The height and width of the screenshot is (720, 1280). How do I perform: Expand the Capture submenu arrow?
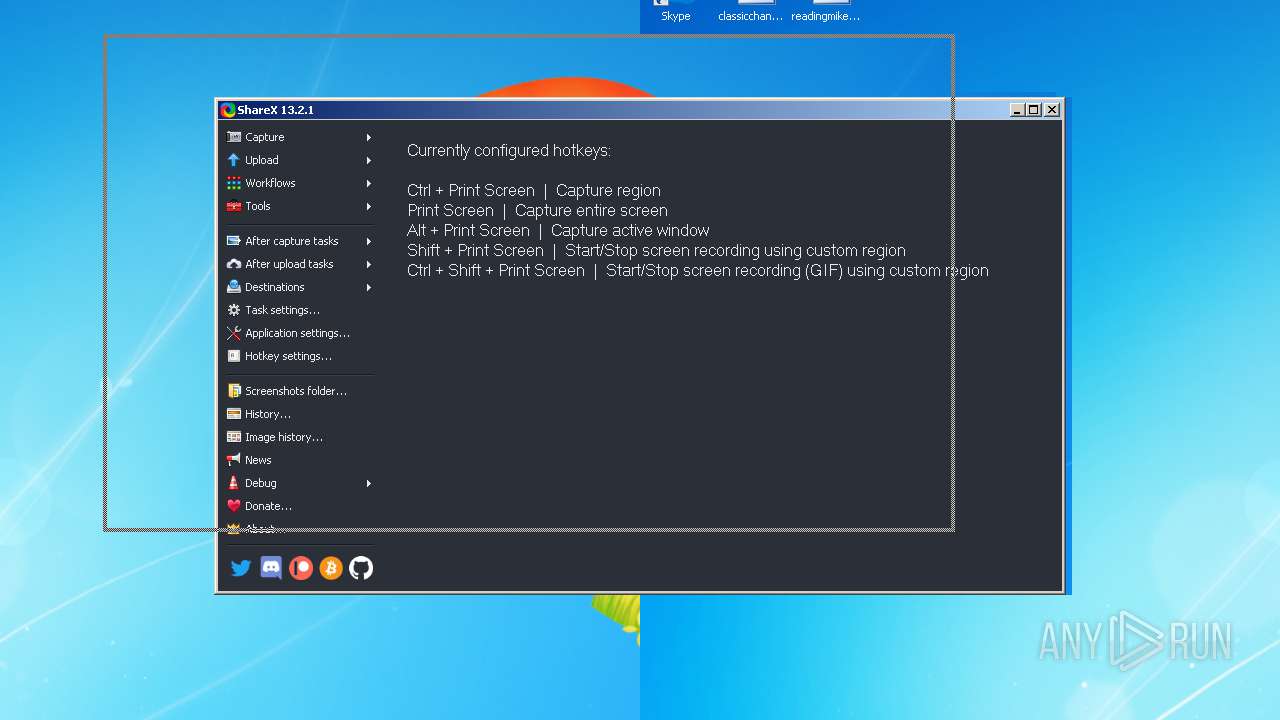[x=369, y=137]
